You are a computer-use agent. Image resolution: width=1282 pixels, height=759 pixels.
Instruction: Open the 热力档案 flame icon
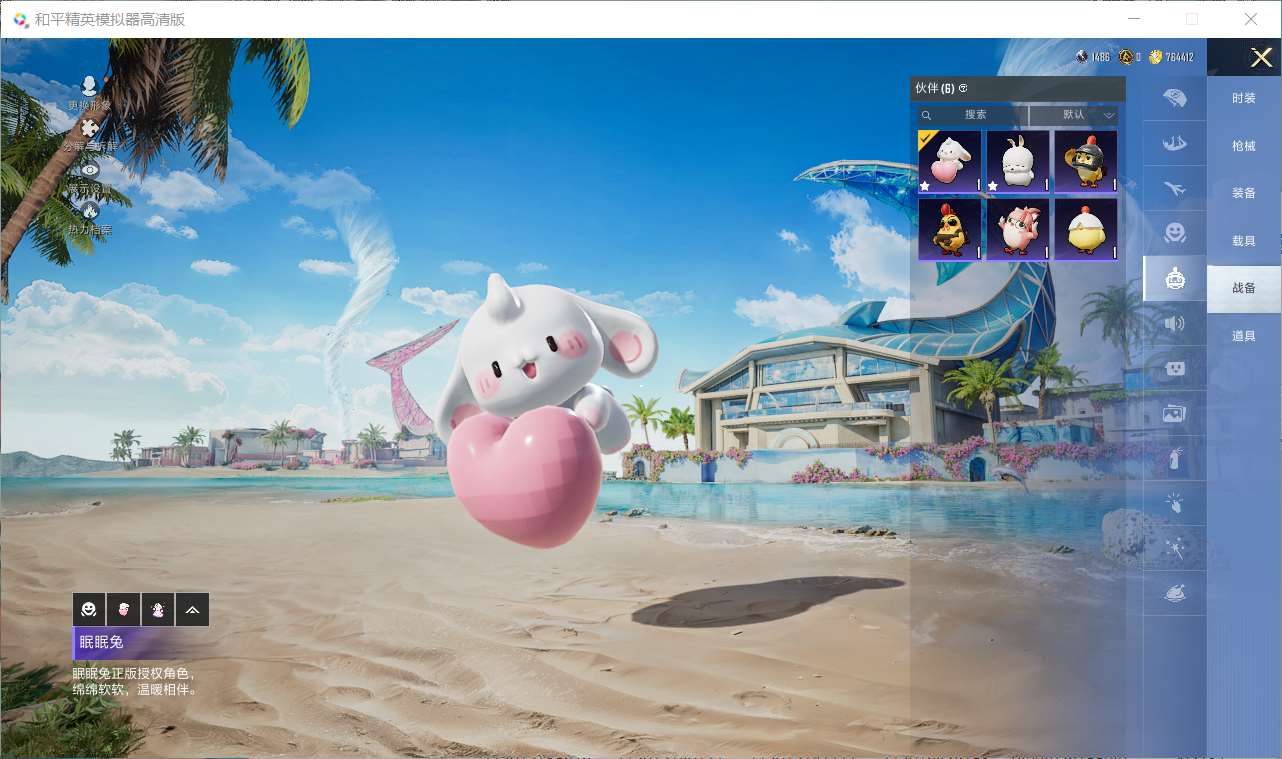(x=90, y=212)
